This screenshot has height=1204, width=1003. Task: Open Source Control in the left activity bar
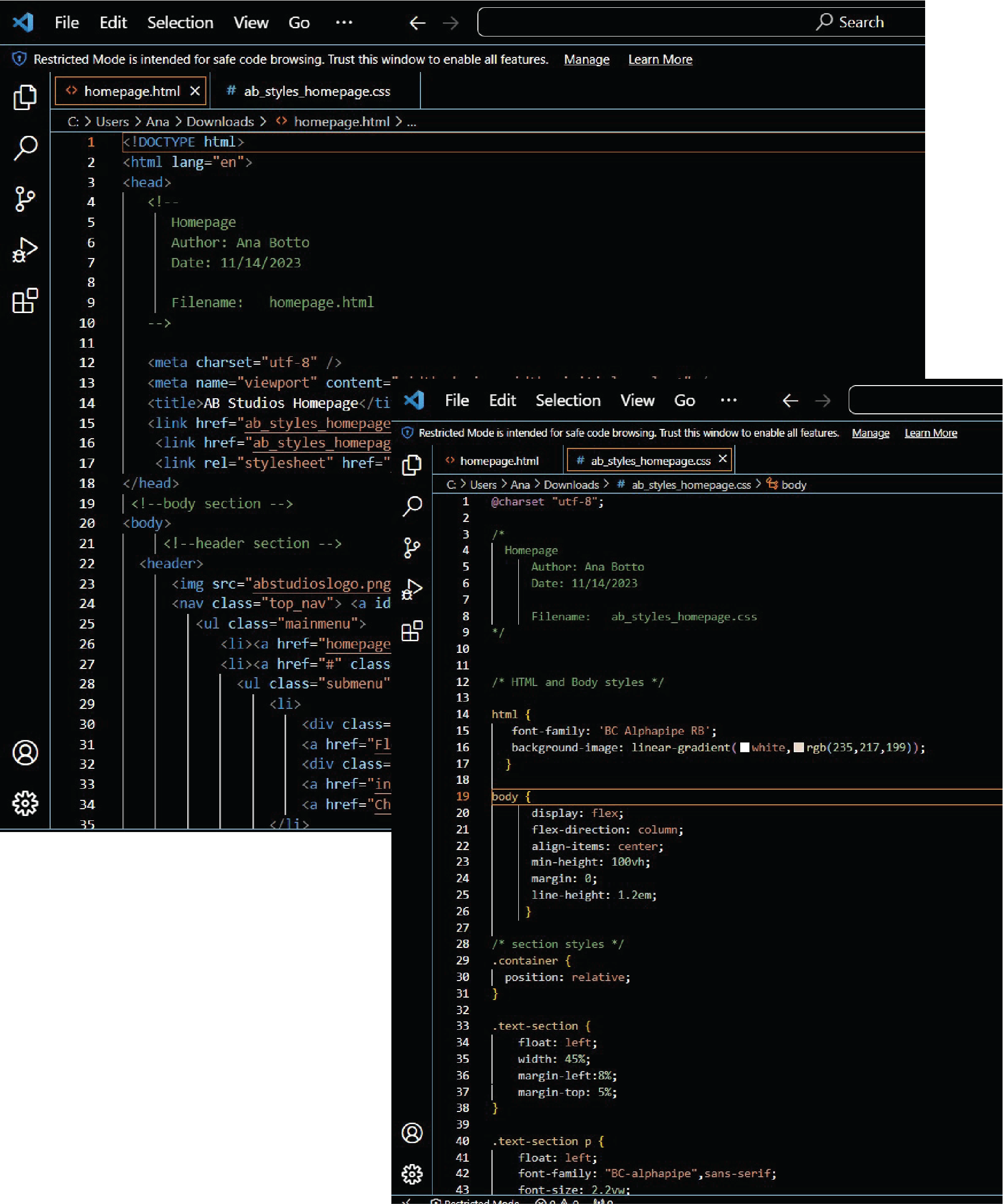pyautogui.click(x=25, y=199)
